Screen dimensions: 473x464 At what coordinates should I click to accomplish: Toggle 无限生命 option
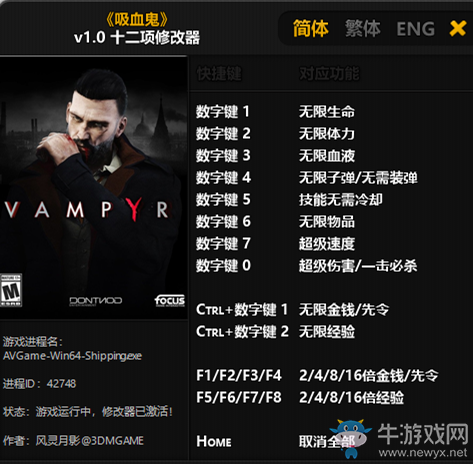(x=327, y=112)
